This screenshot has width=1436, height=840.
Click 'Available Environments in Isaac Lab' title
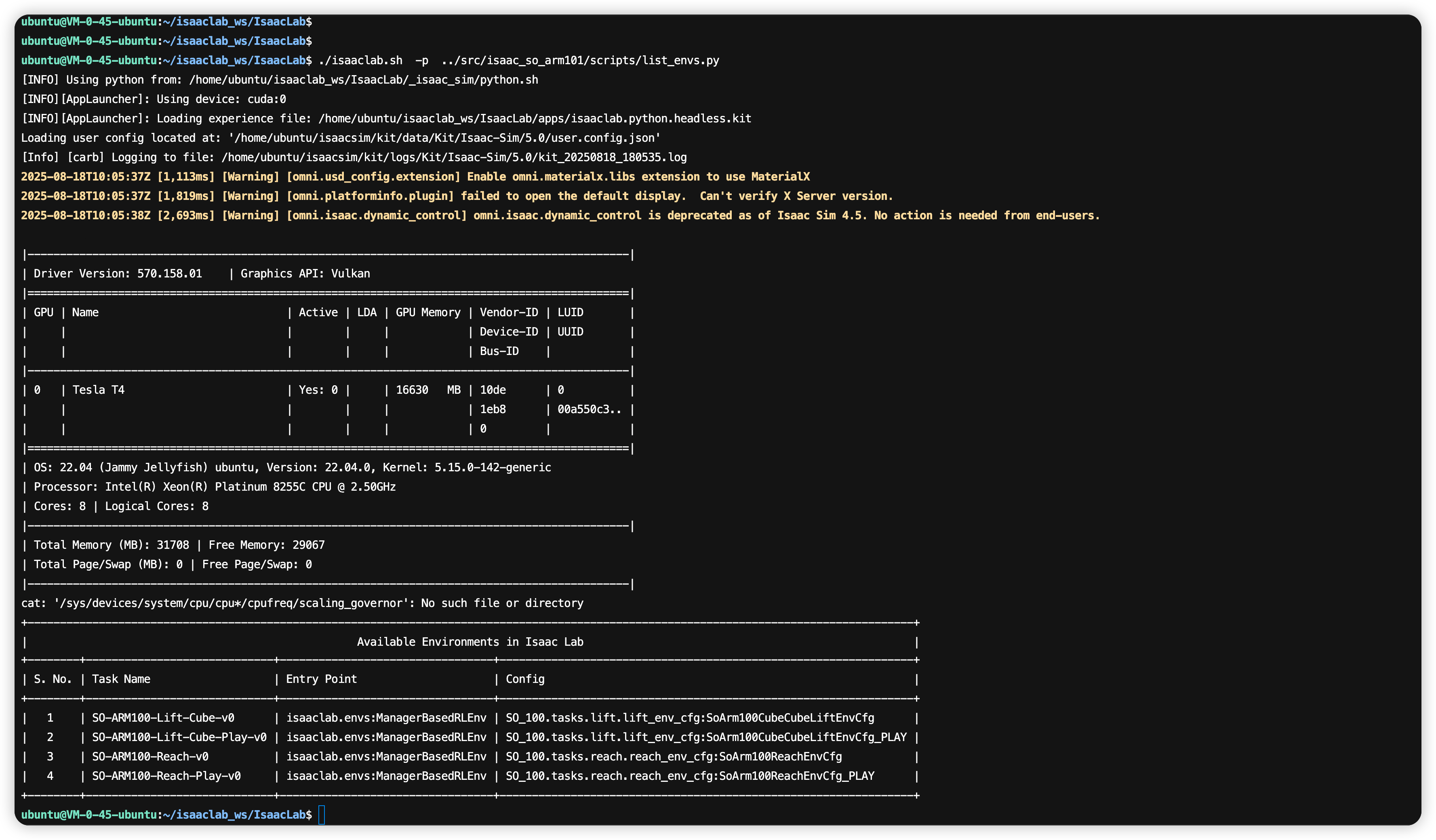(x=470, y=641)
